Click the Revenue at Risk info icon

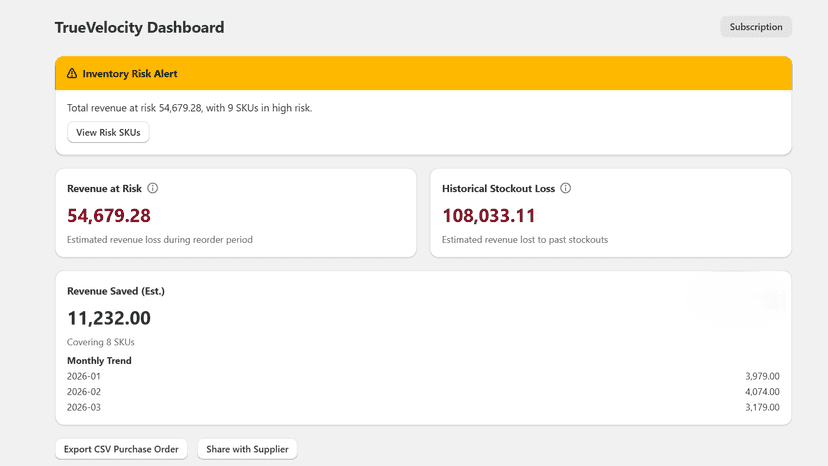tap(153, 188)
